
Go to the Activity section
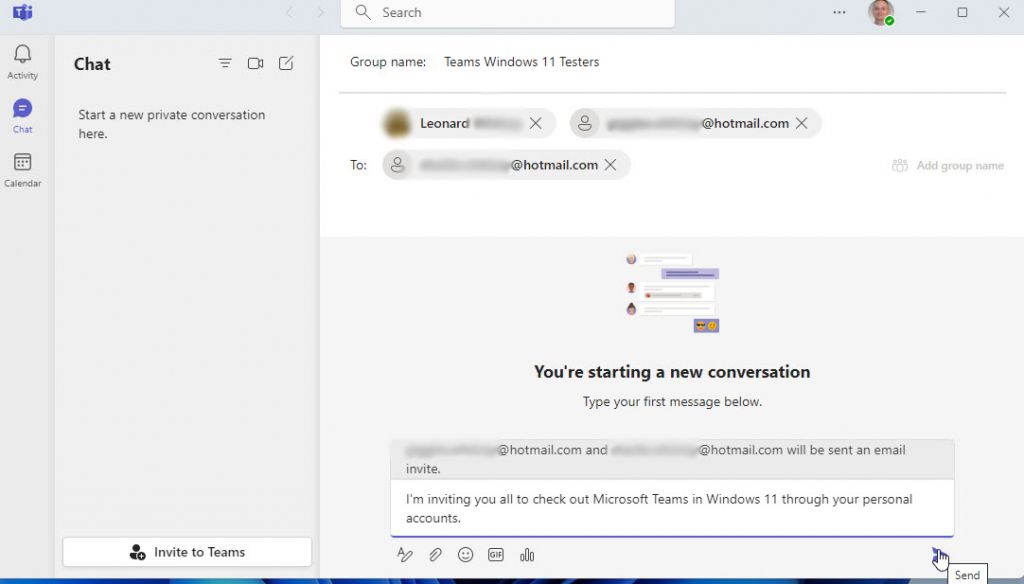tap(22, 60)
